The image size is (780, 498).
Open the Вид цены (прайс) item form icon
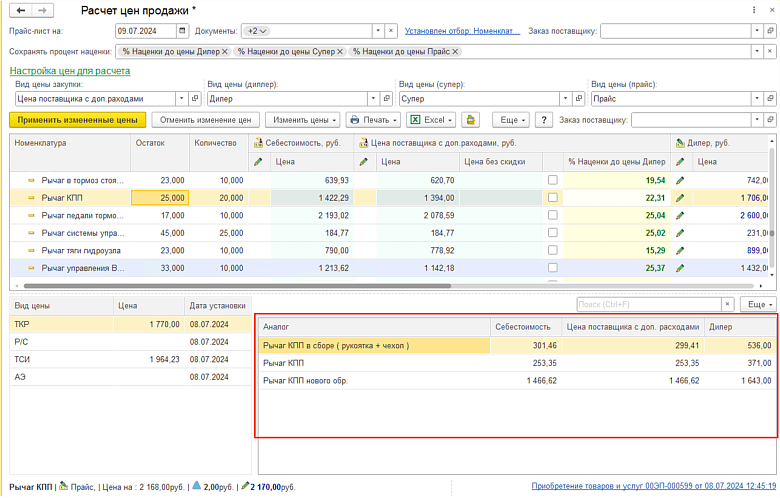pos(770,99)
